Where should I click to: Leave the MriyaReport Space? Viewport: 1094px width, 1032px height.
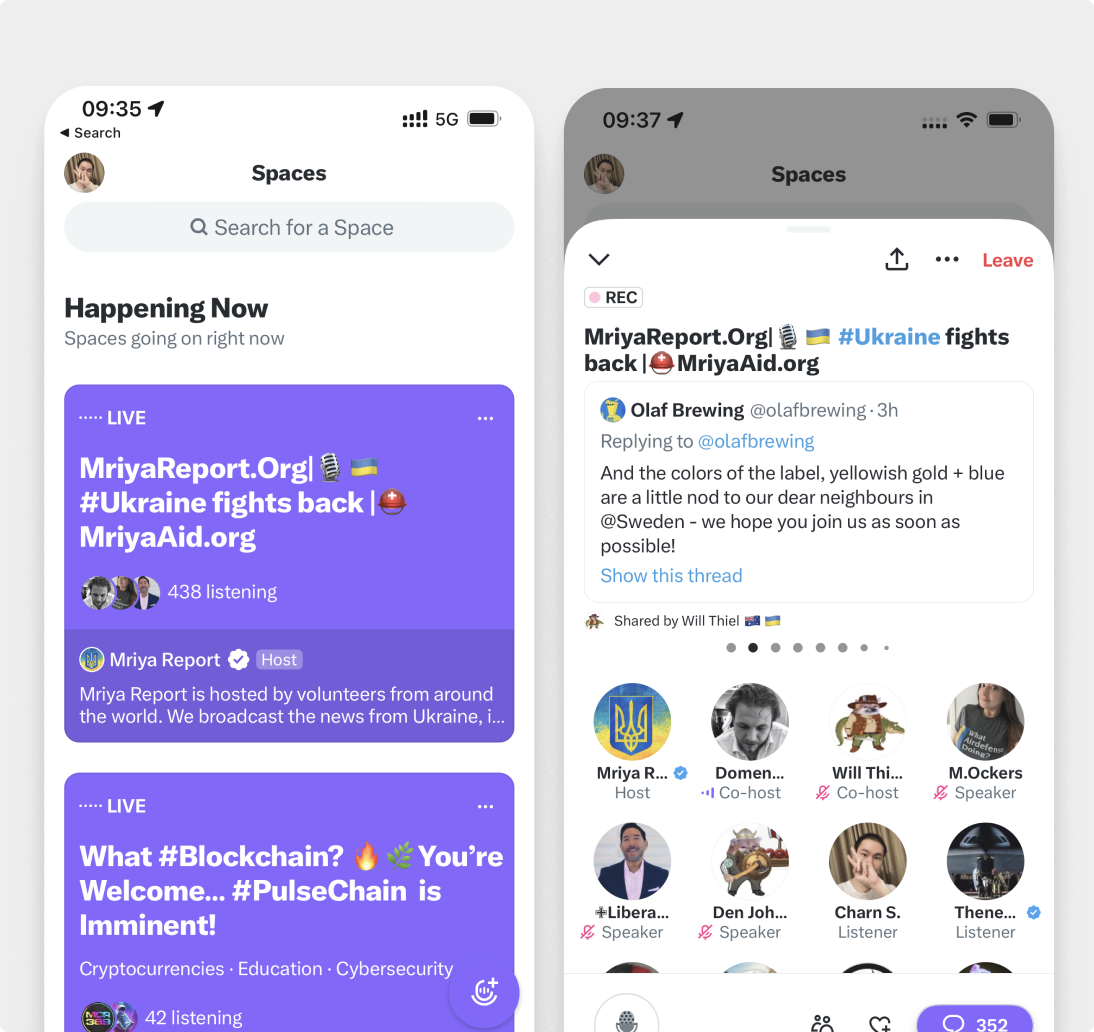click(x=1007, y=260)
